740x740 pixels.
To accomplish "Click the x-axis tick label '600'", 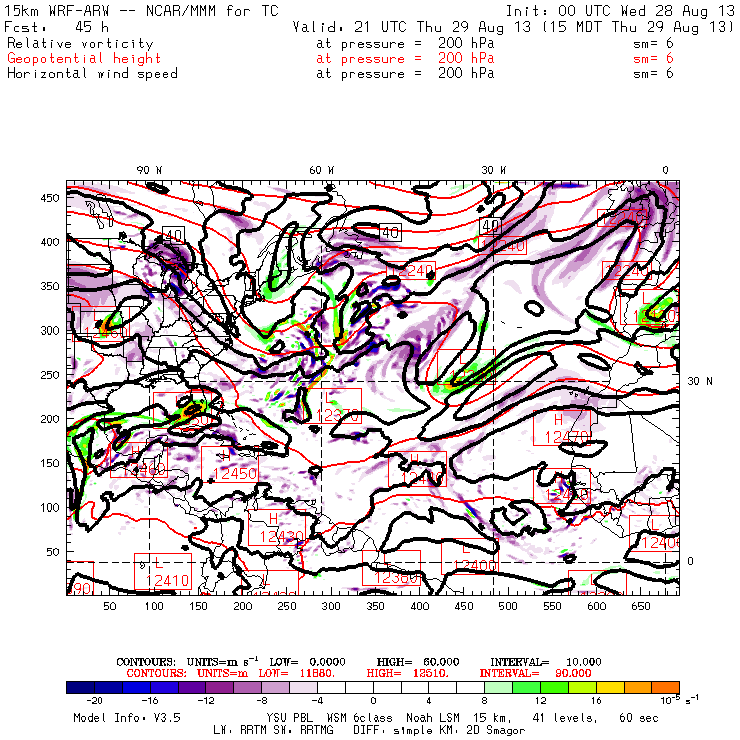I will click(597, 606).
